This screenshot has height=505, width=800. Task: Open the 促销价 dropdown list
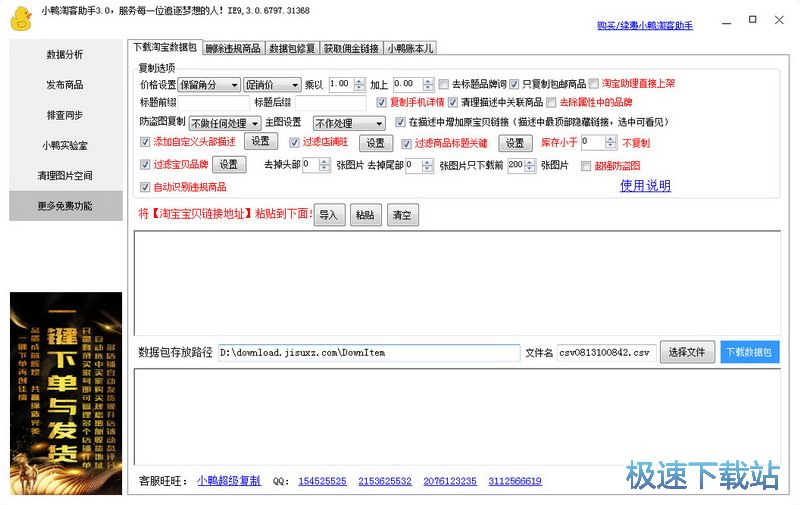[x=270, y=85]
